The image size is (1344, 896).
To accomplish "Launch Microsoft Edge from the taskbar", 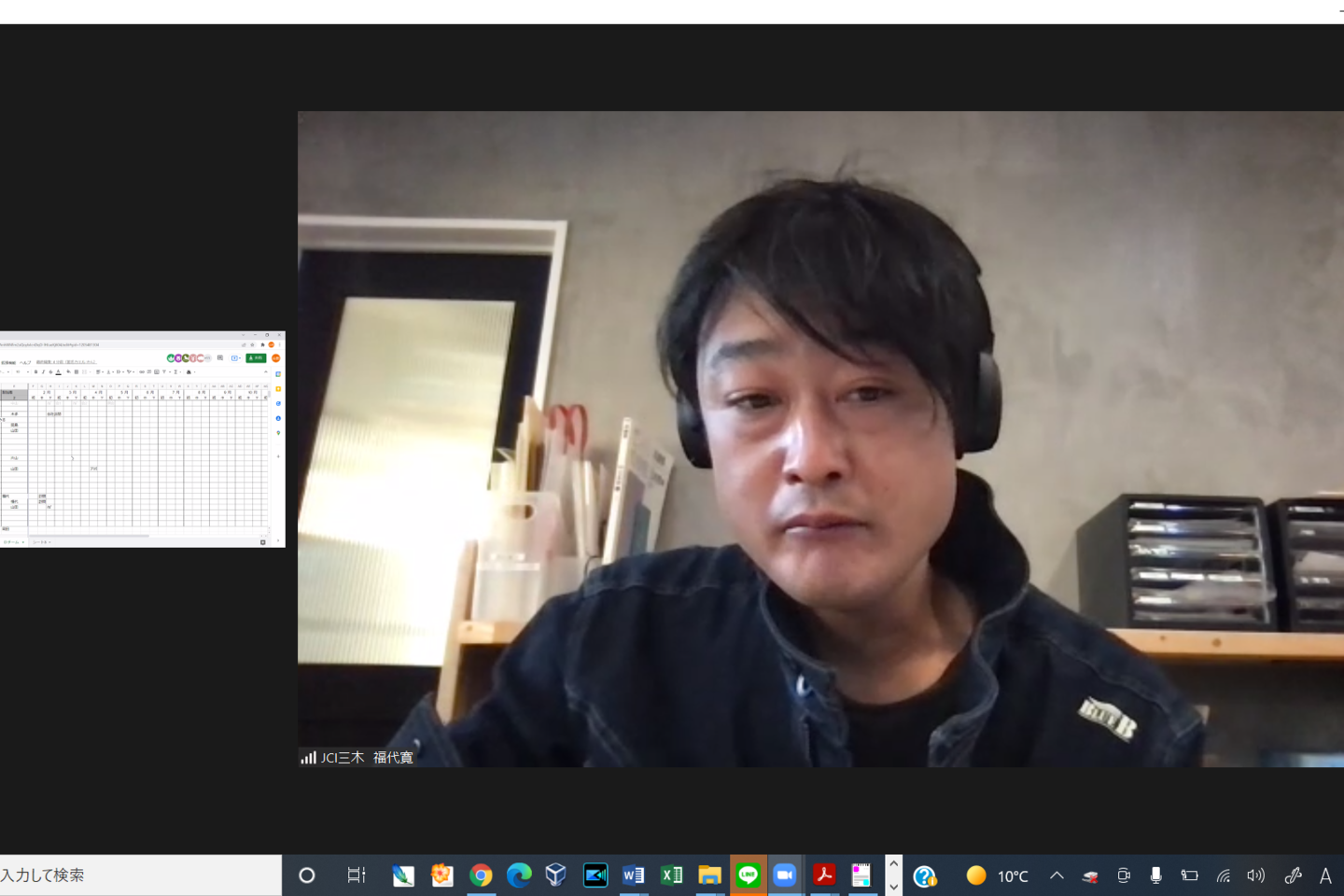I will [x=519, y=875].
